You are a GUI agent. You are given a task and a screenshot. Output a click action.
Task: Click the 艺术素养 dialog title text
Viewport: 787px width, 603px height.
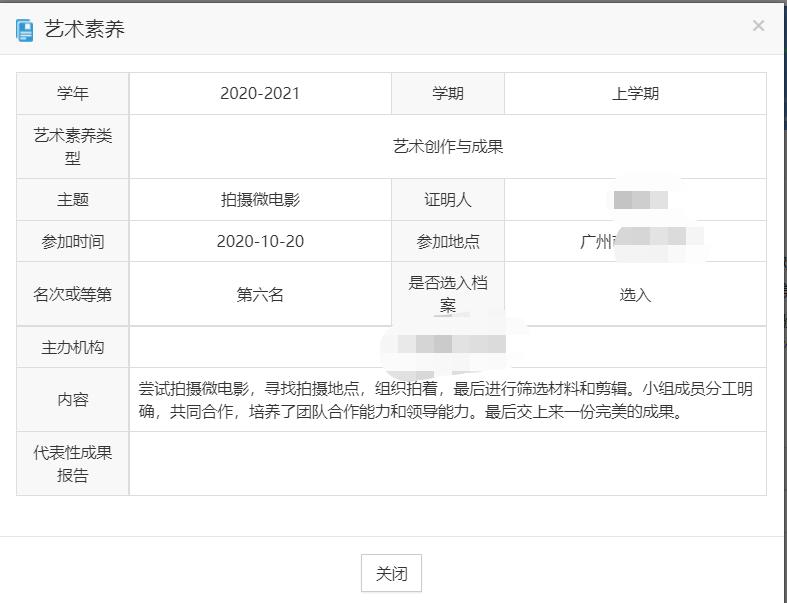pyautogui.click(x=85, y=30)
